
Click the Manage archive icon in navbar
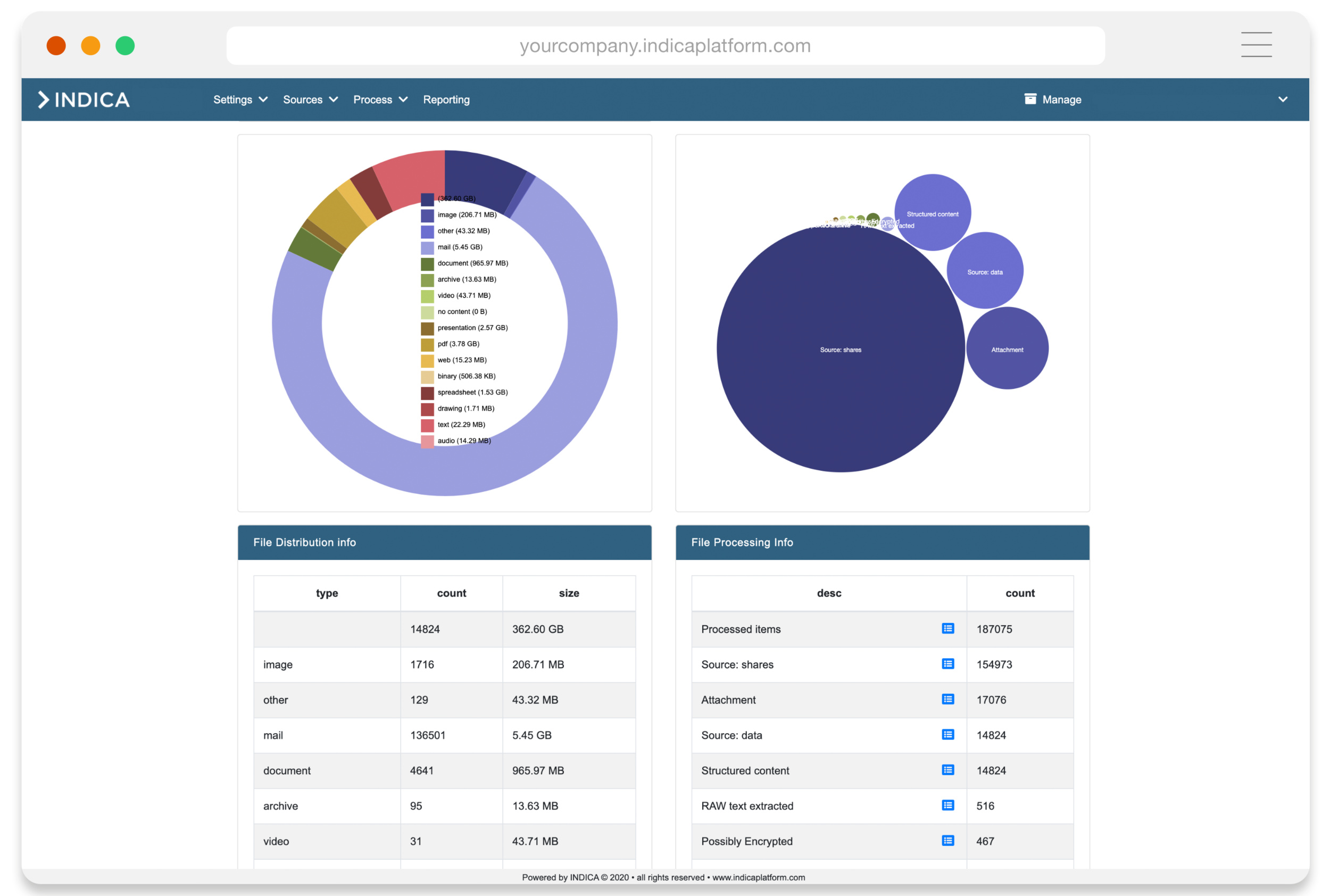(x=1030, y=99)
